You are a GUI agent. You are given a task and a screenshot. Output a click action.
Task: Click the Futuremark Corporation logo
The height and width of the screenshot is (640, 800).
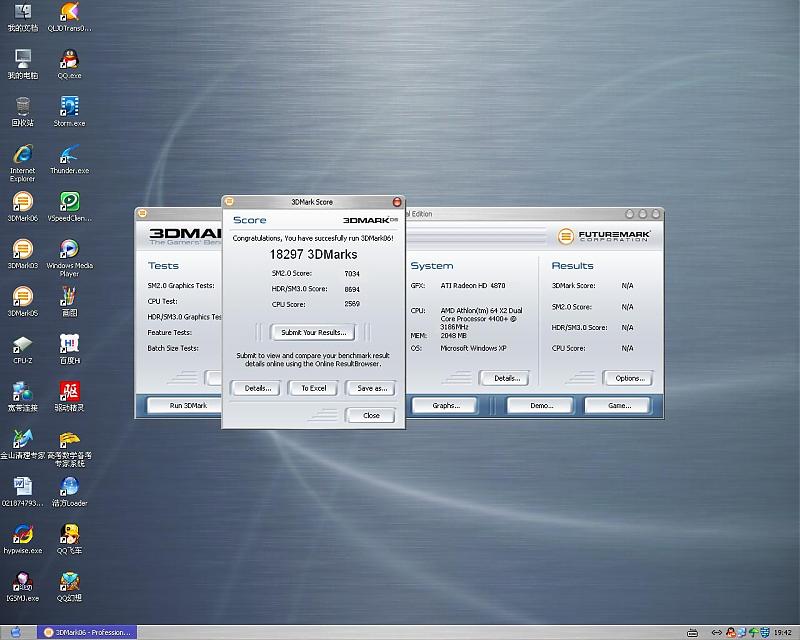tap(604, 236)
